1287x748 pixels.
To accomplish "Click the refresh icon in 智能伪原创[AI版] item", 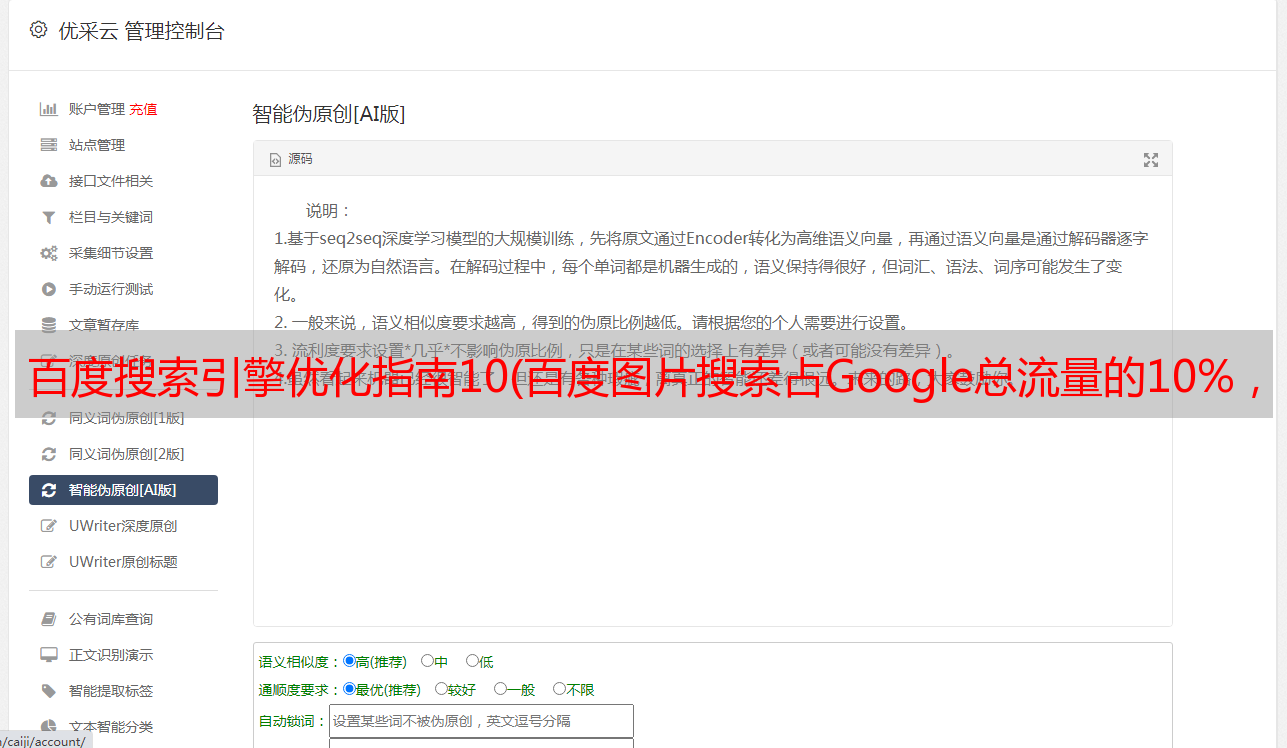I will coord(48,490).
